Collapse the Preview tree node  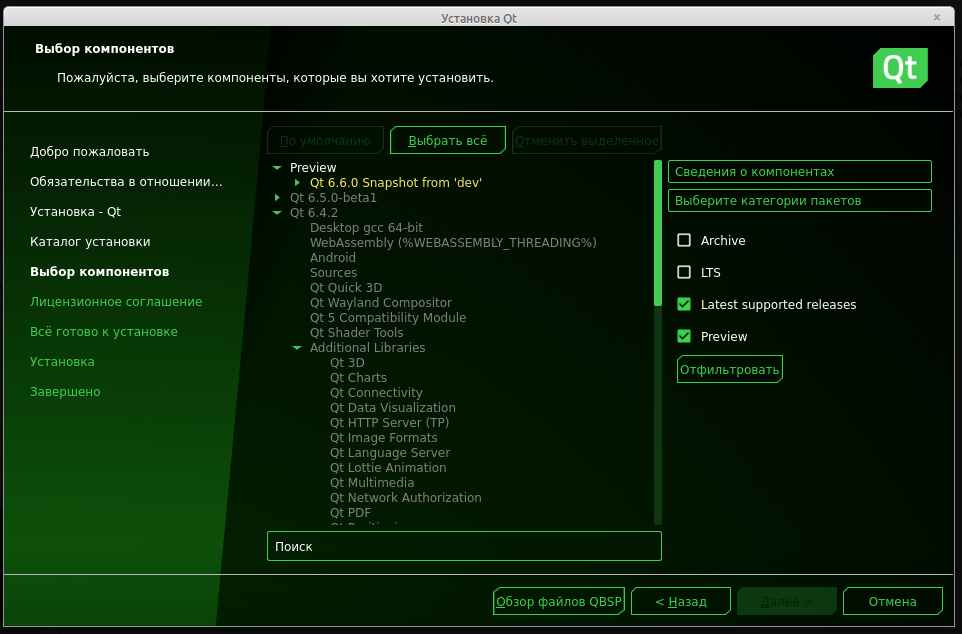[277, 168]
